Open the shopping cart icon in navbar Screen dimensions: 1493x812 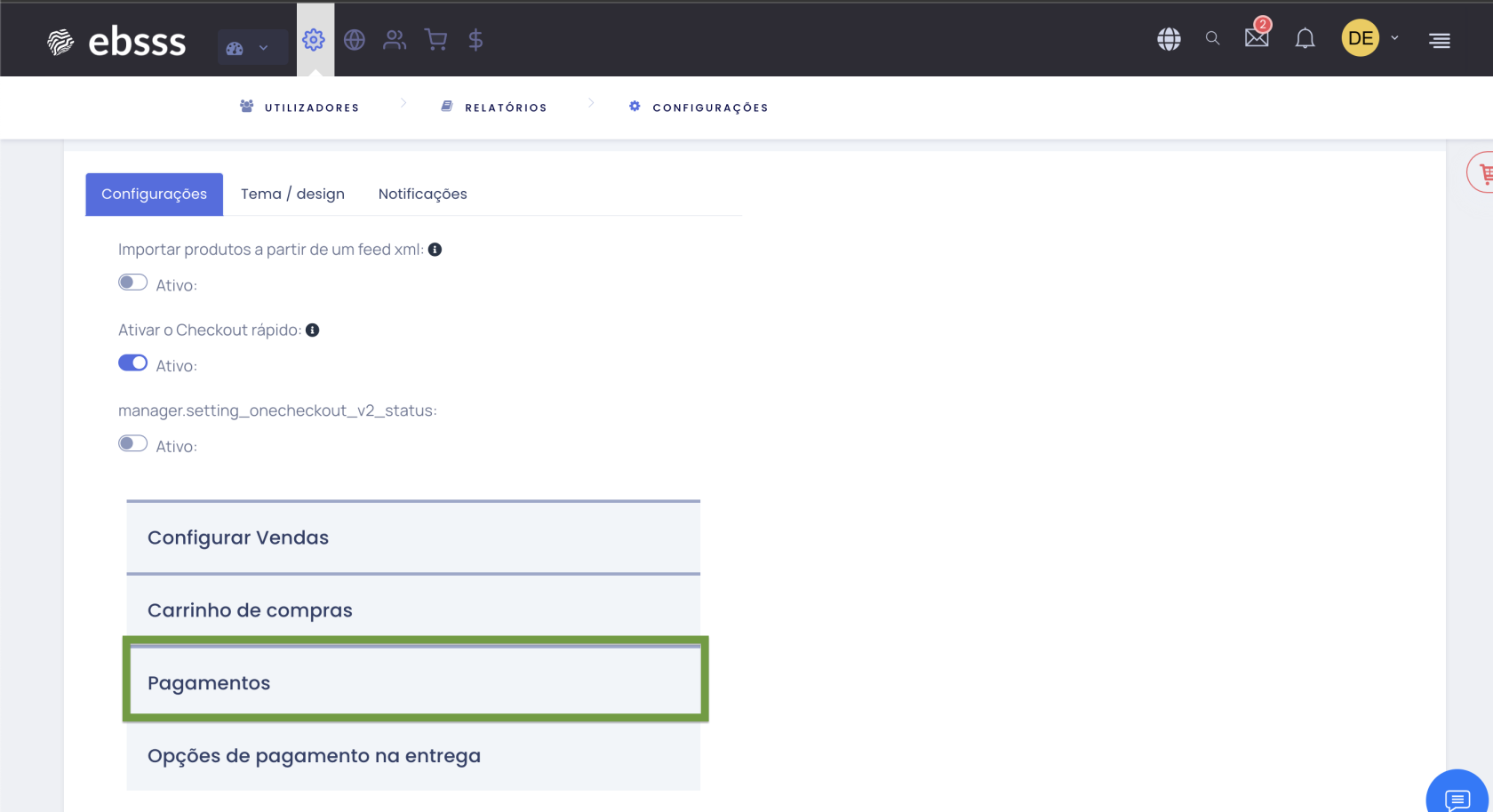435,40
